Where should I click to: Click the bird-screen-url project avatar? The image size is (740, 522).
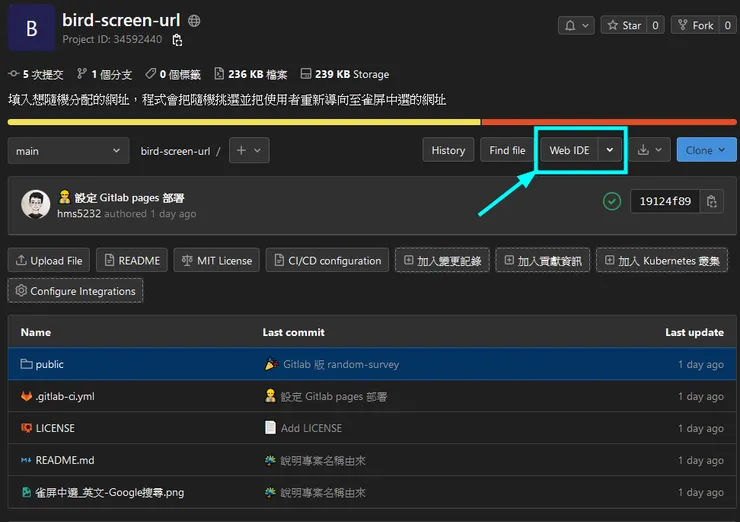(x=31, y=28)
